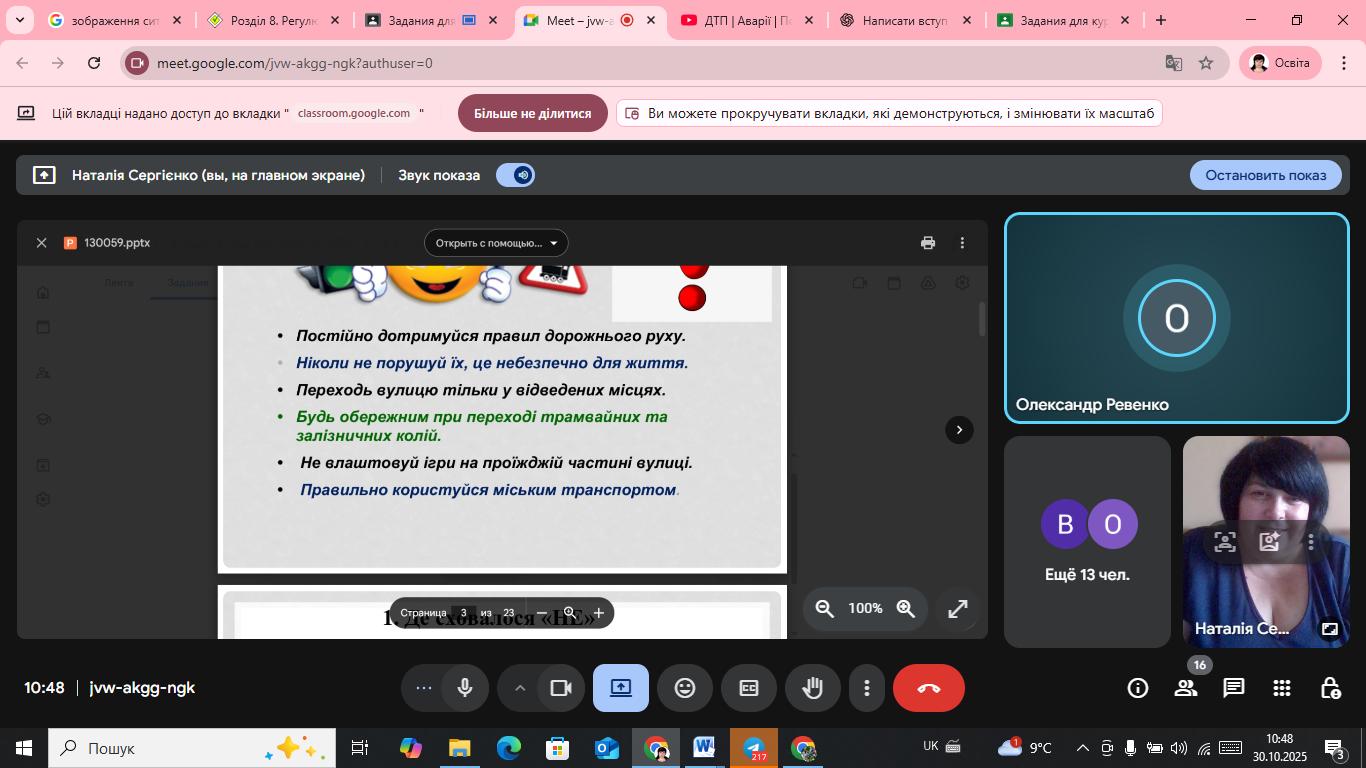1366x768 pixels.
Task: Open meeting details info icon
Action: point(1138,688)
